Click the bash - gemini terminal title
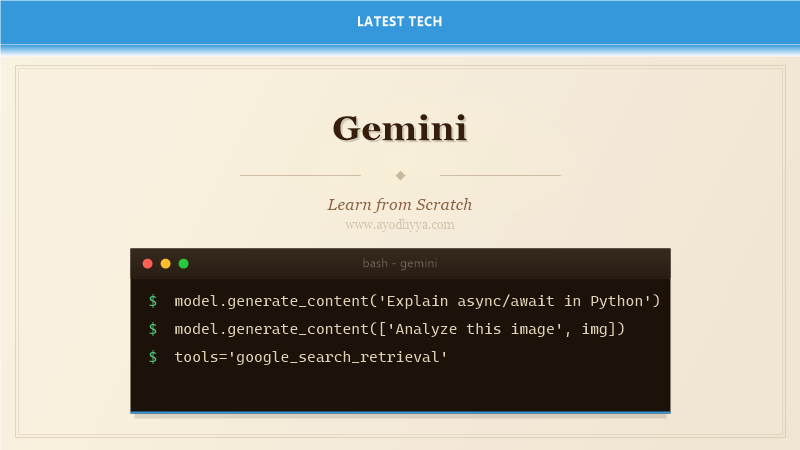Viewport: 800px width, 450px height. 400,263
